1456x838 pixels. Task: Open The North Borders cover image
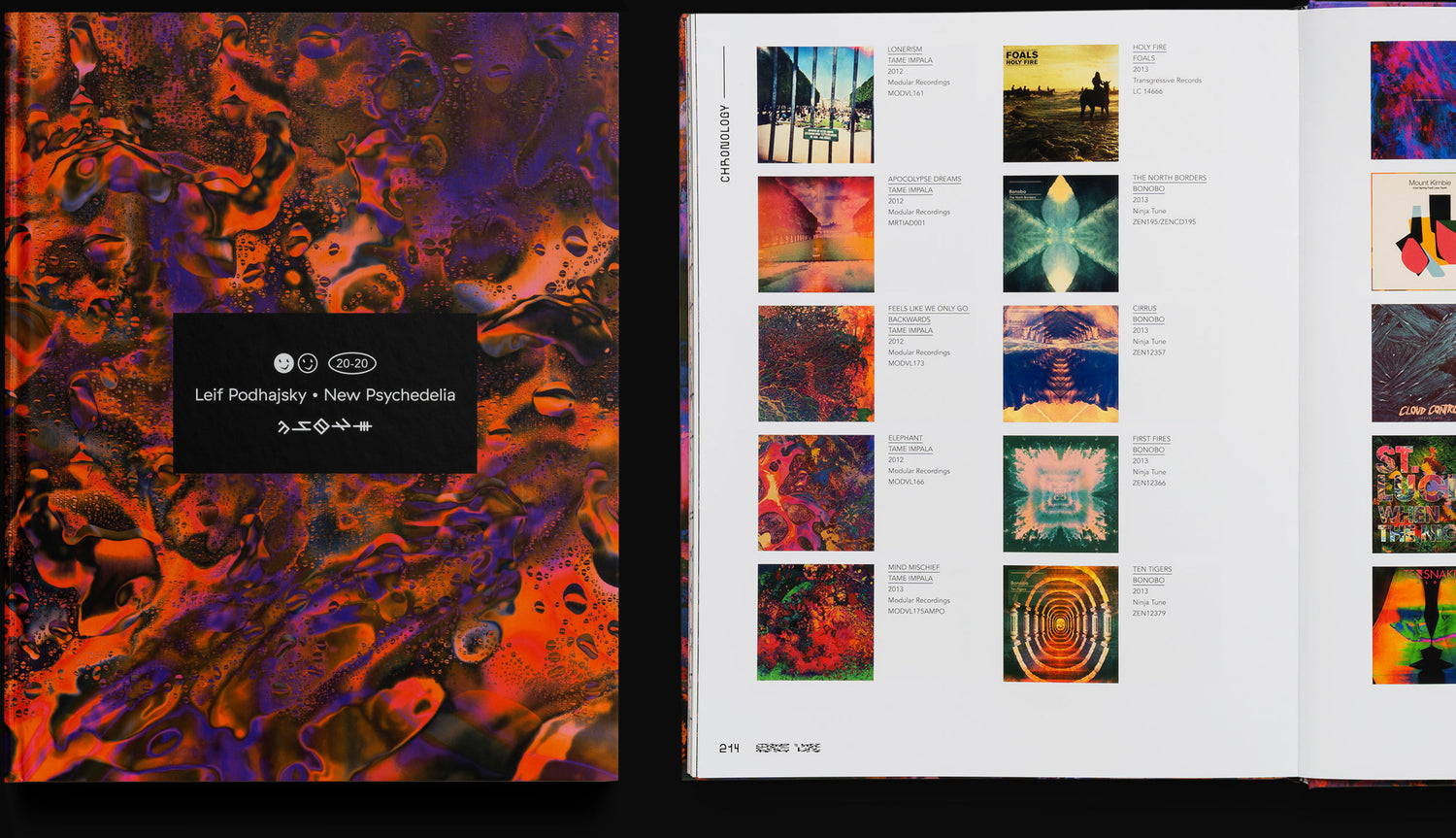pos(1060,234)
